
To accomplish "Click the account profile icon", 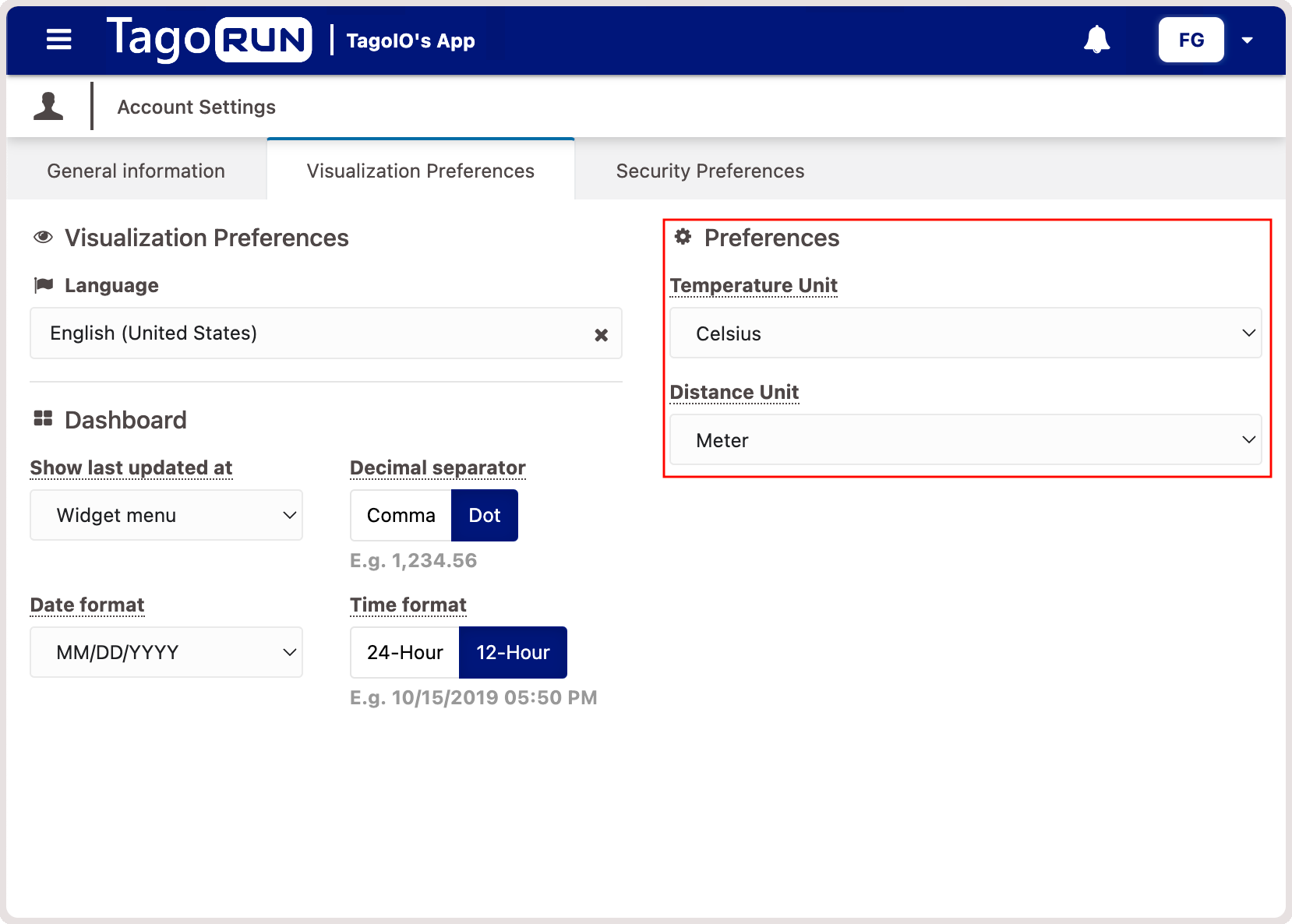I will pos(48,107).
